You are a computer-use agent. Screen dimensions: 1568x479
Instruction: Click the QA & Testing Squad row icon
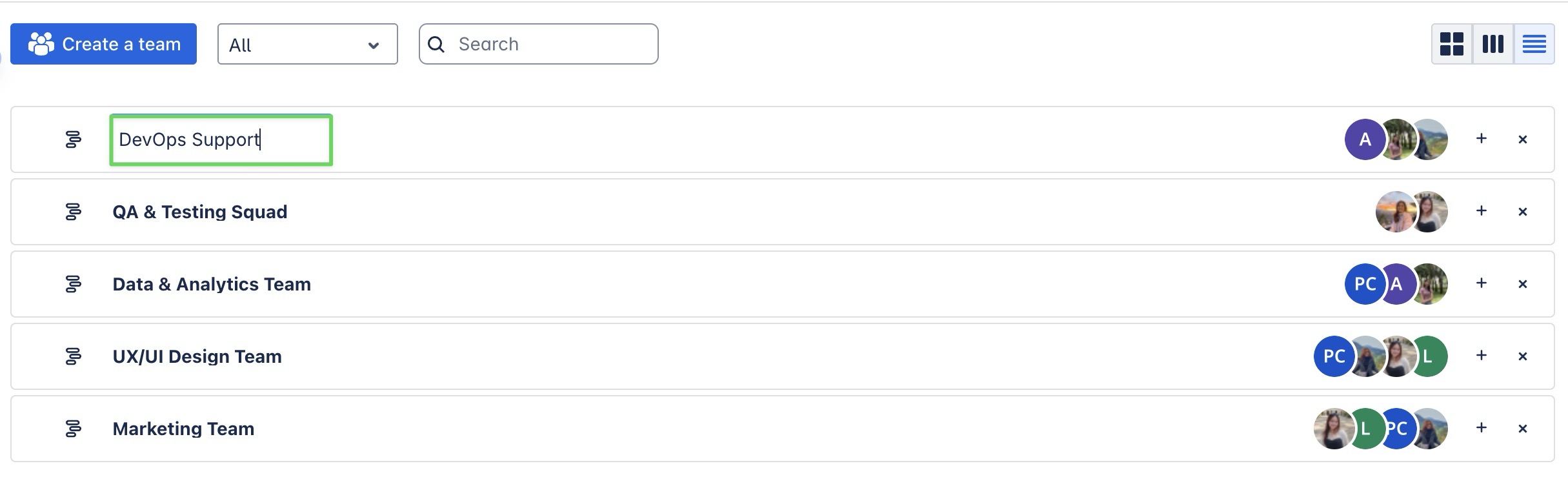pos(74,212)
